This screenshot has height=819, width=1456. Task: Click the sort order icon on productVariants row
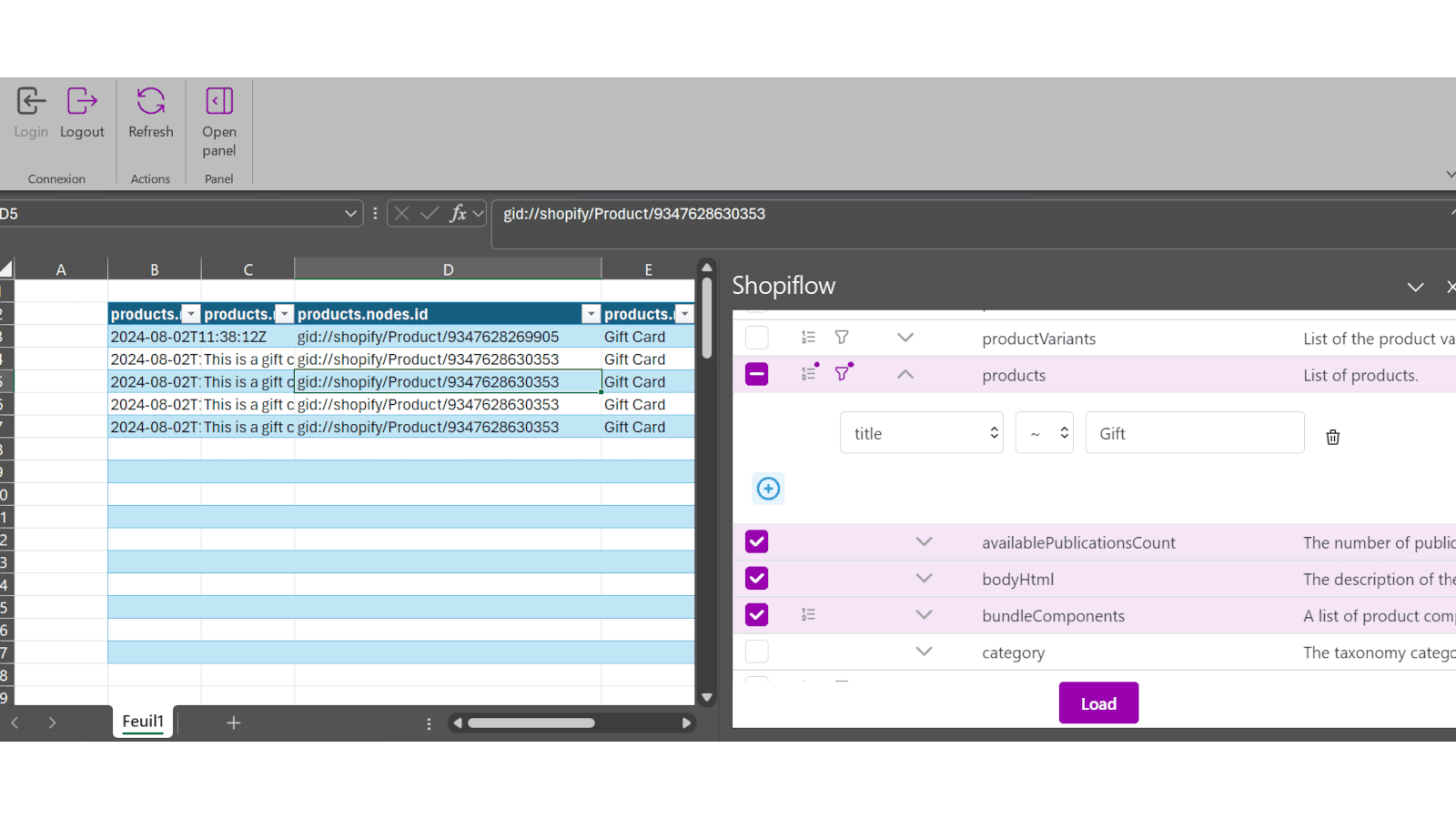[808, 338]
